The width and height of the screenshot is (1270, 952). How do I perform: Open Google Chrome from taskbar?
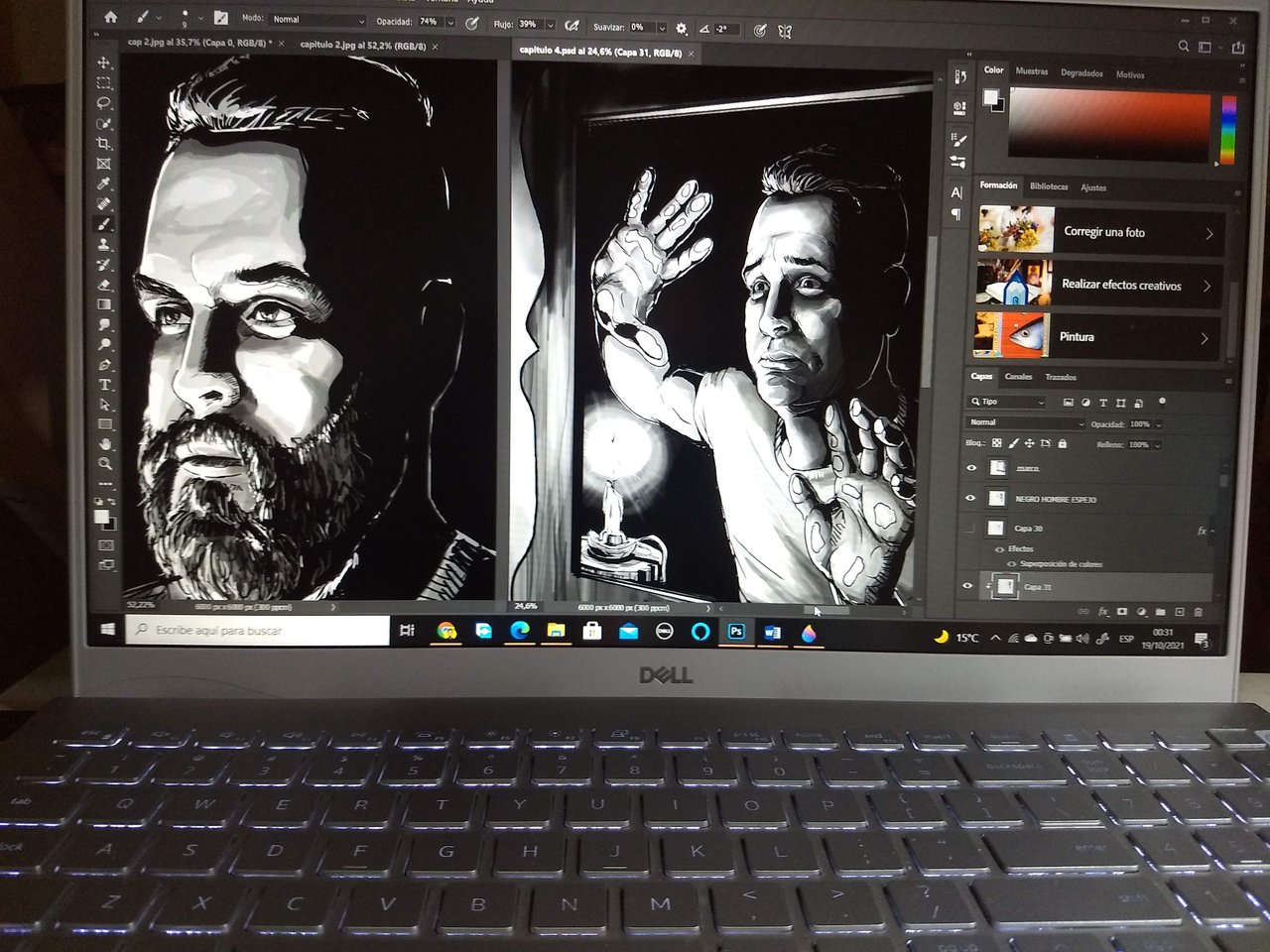[x=446, y=631]
